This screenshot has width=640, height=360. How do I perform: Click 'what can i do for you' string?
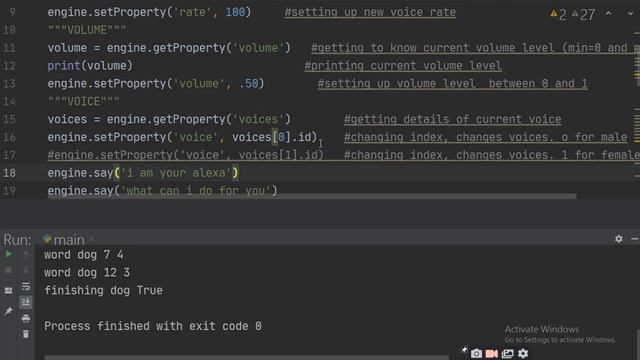tap(196, 191)
